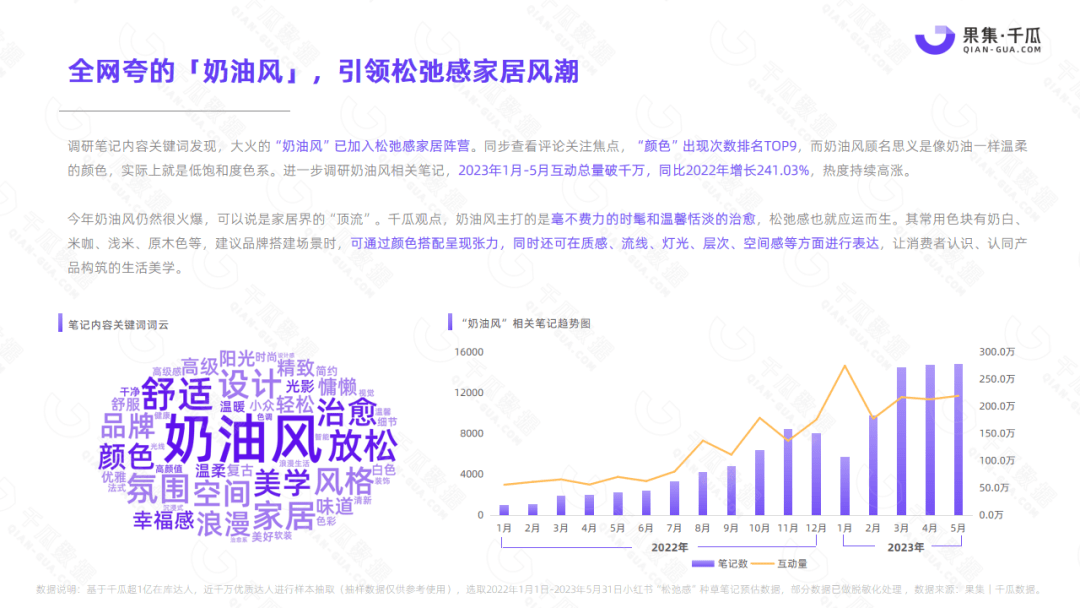This screenshot has height=608, width=1080.
Task: Click the 2023年 axis label
Action: click(905, 547)
